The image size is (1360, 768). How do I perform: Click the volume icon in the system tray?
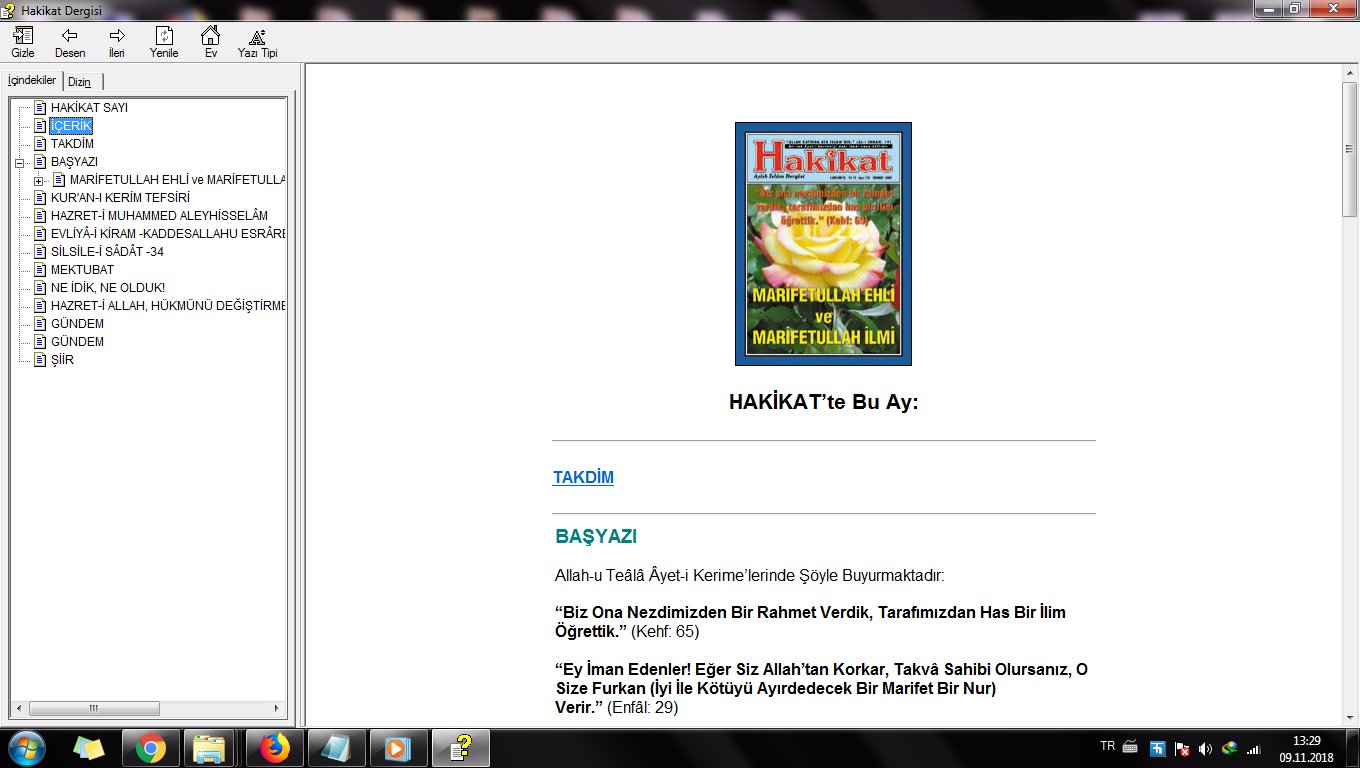pos(1204,748)
